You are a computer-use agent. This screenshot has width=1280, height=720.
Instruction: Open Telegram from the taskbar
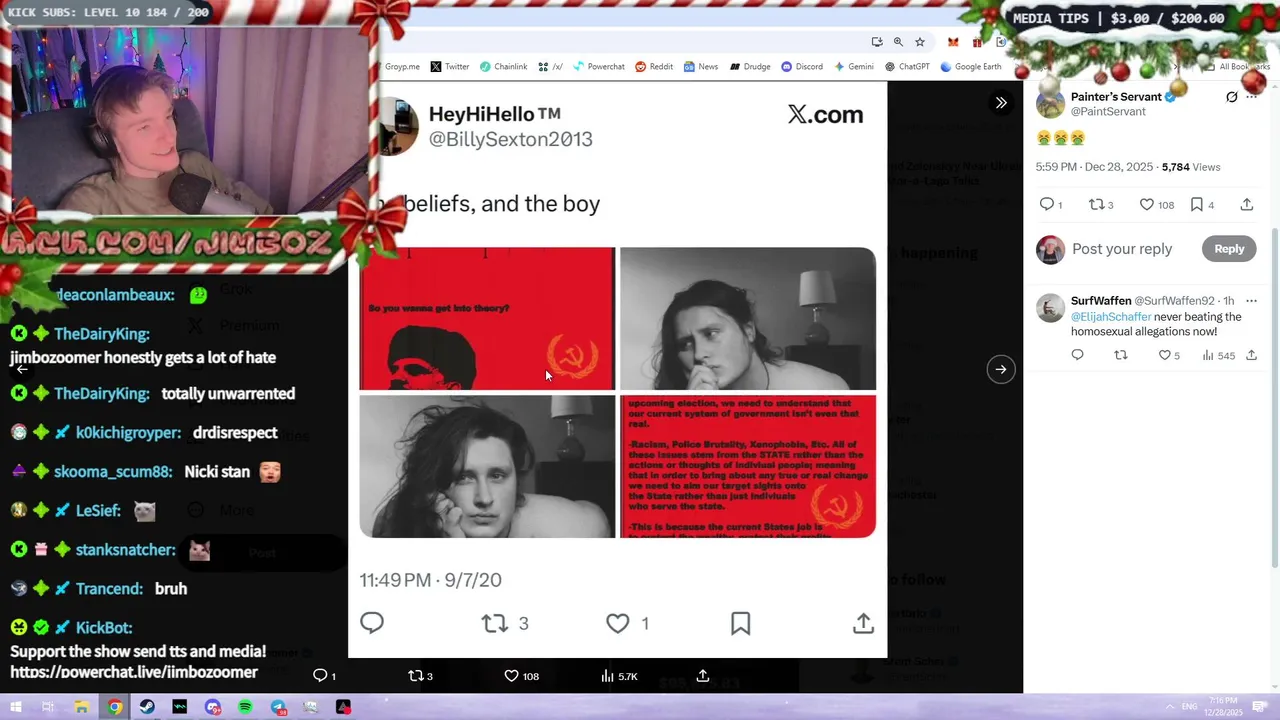pyautogui.click(x=278, y=707)
